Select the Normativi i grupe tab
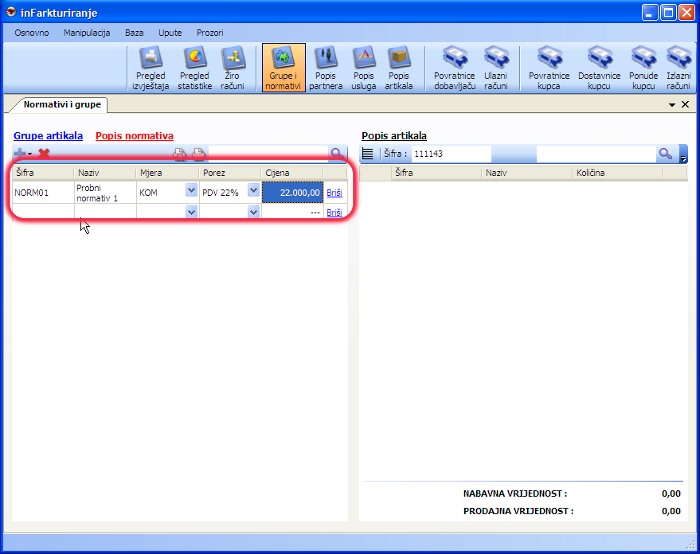Viewport: 700px width, 554px height. [x=62, y=104]
